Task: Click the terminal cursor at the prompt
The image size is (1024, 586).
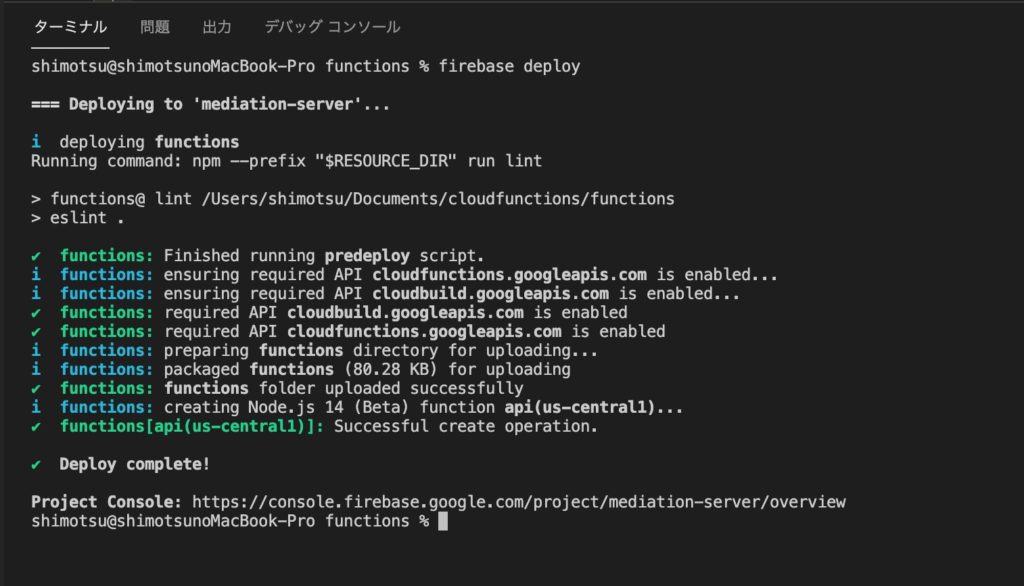Action: point(443,521)
